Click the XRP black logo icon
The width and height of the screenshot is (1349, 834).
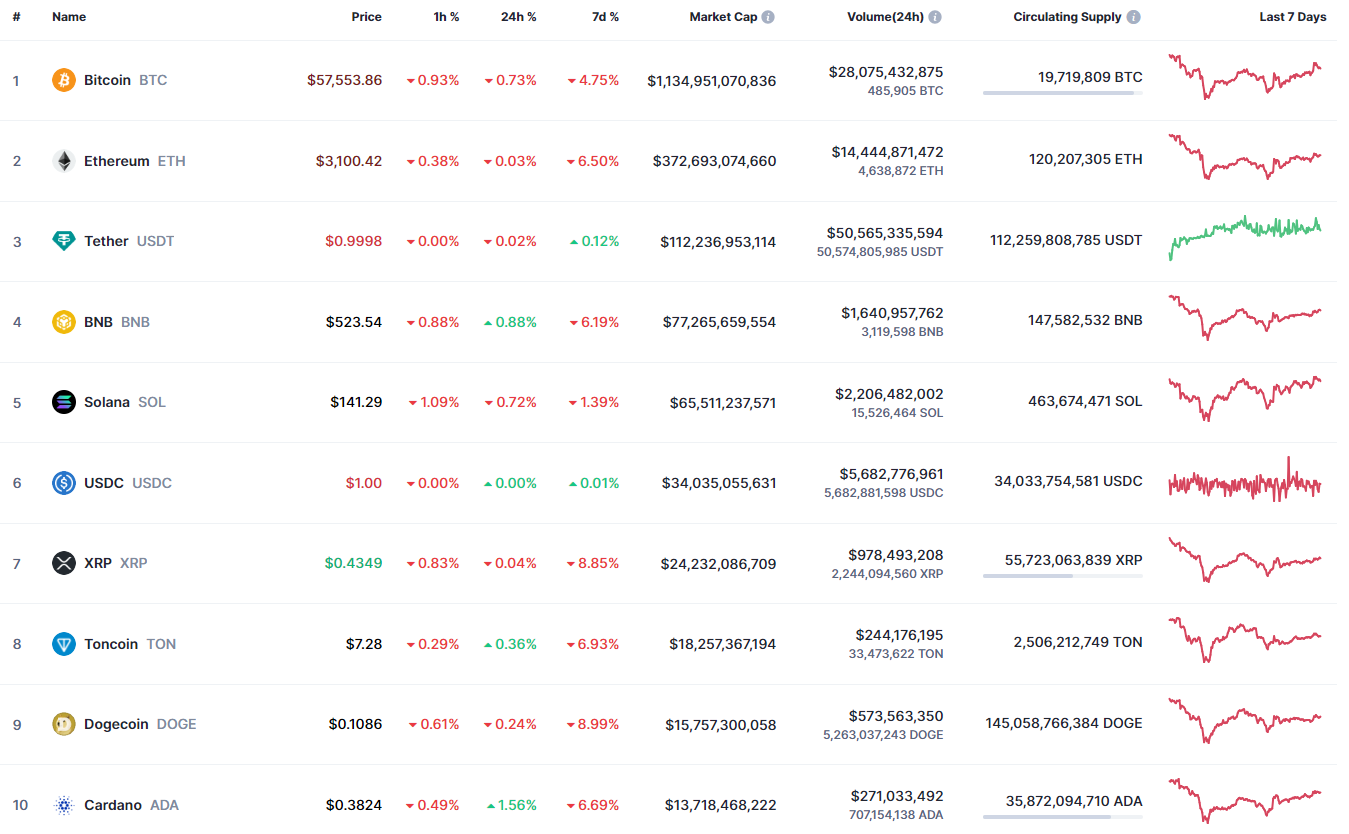click(64, 563)
